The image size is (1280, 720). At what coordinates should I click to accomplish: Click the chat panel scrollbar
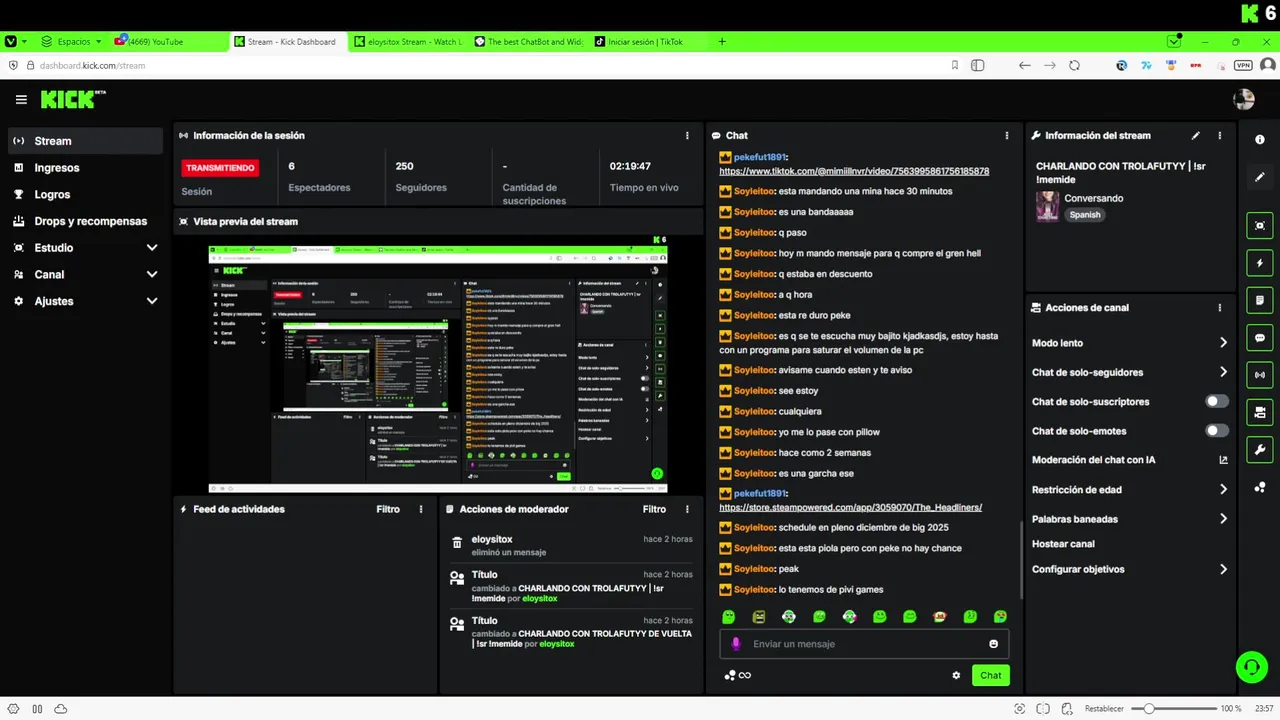click(1021, 560)
